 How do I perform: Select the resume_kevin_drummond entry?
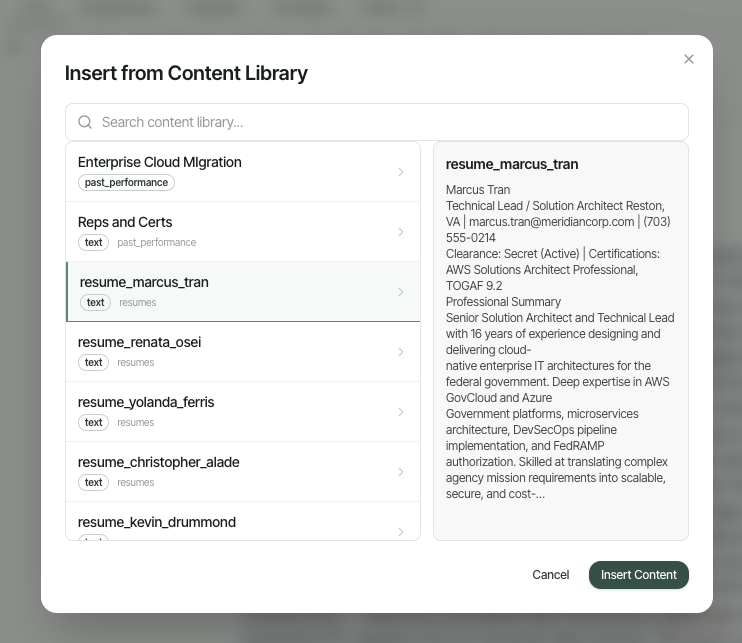click(243, 521)
